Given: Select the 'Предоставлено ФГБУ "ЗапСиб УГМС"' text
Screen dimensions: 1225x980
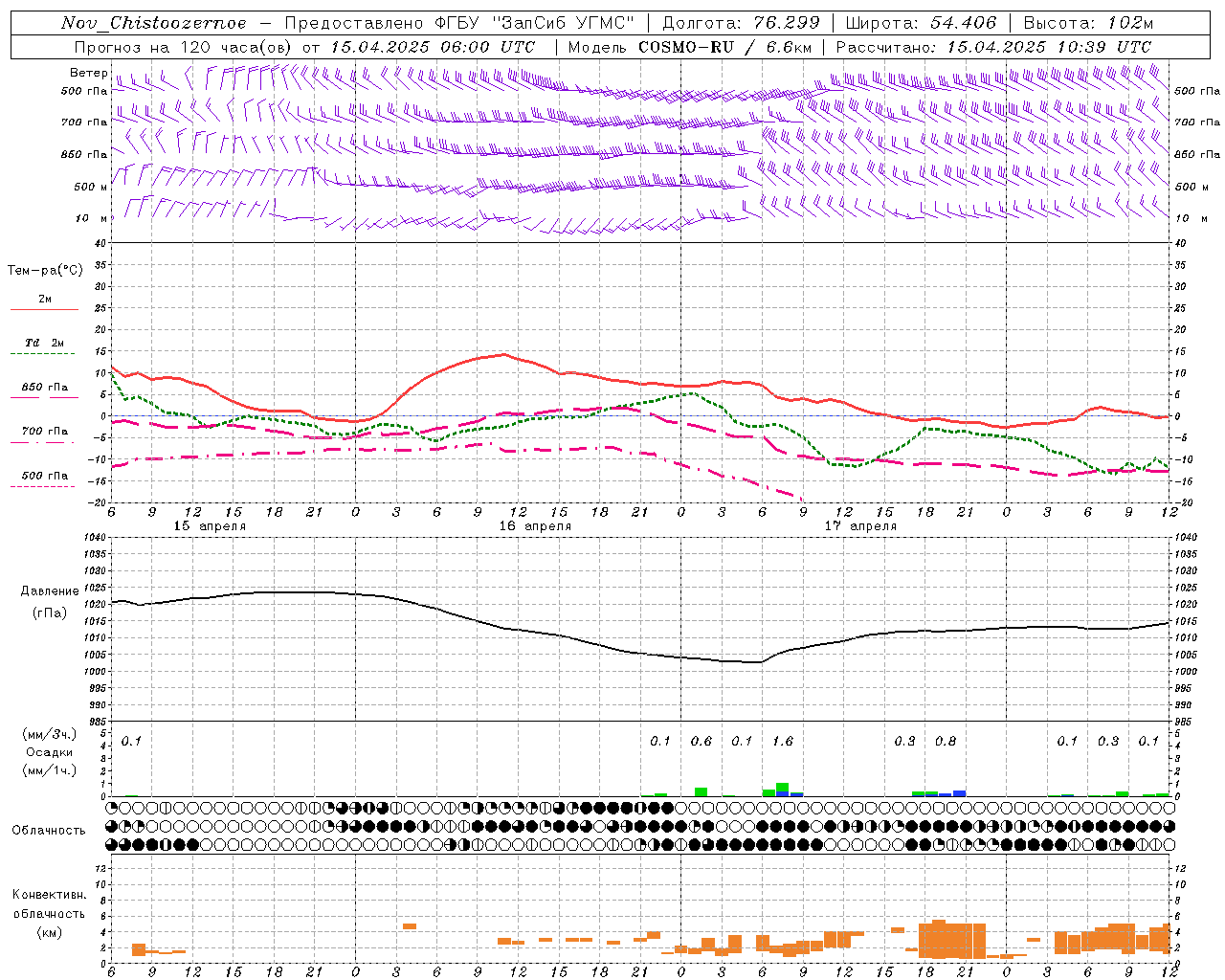Looking at the screenshot, I should point(460,23).
